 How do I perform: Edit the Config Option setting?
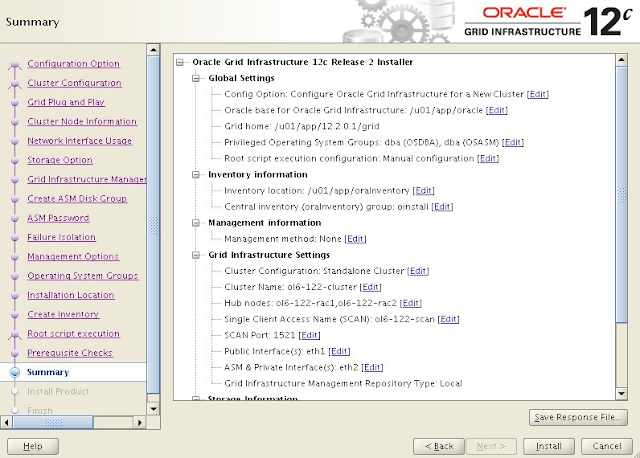pyautogui.click(x=538, y=94)
